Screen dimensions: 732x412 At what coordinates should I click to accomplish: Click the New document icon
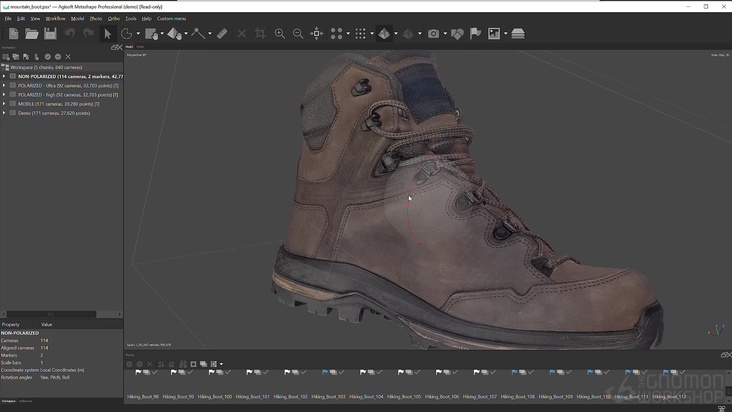[x=14, y=34]
